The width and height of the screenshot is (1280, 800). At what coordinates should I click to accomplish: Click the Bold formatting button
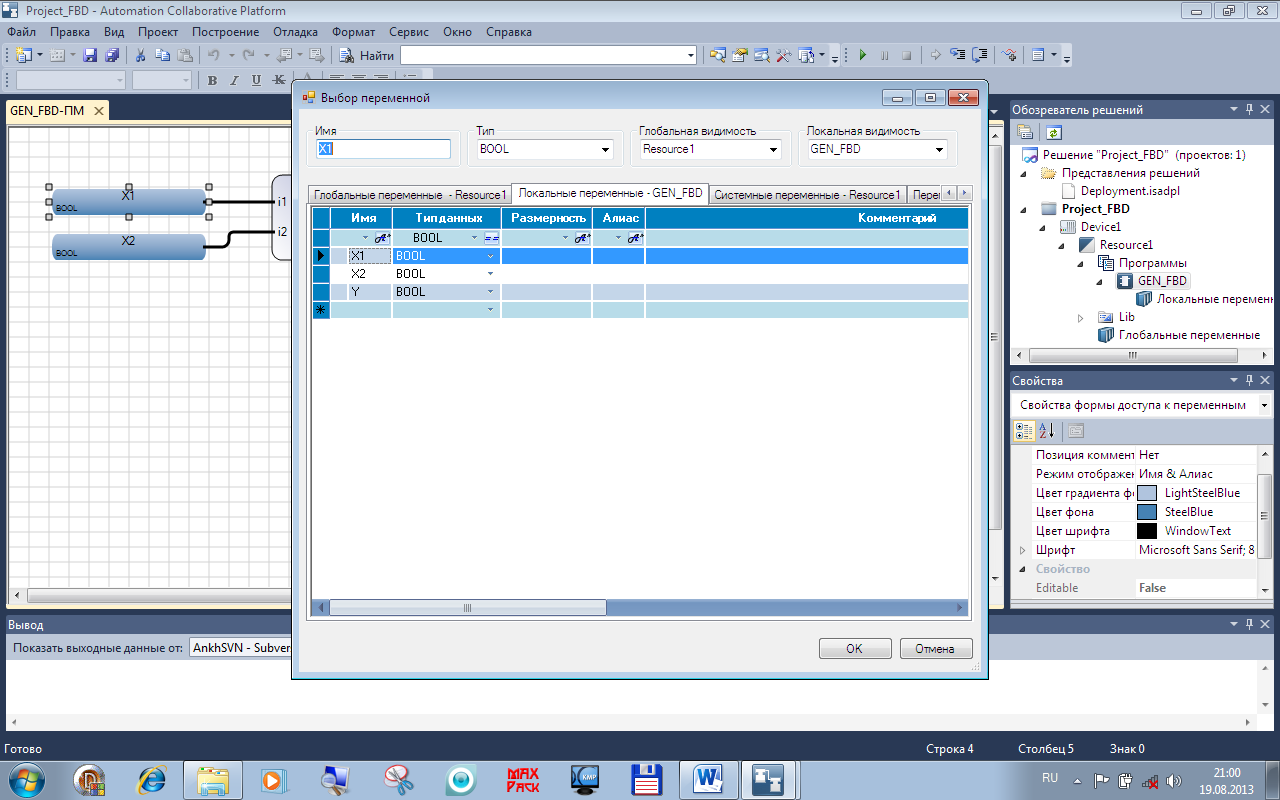tap(212, 80)
